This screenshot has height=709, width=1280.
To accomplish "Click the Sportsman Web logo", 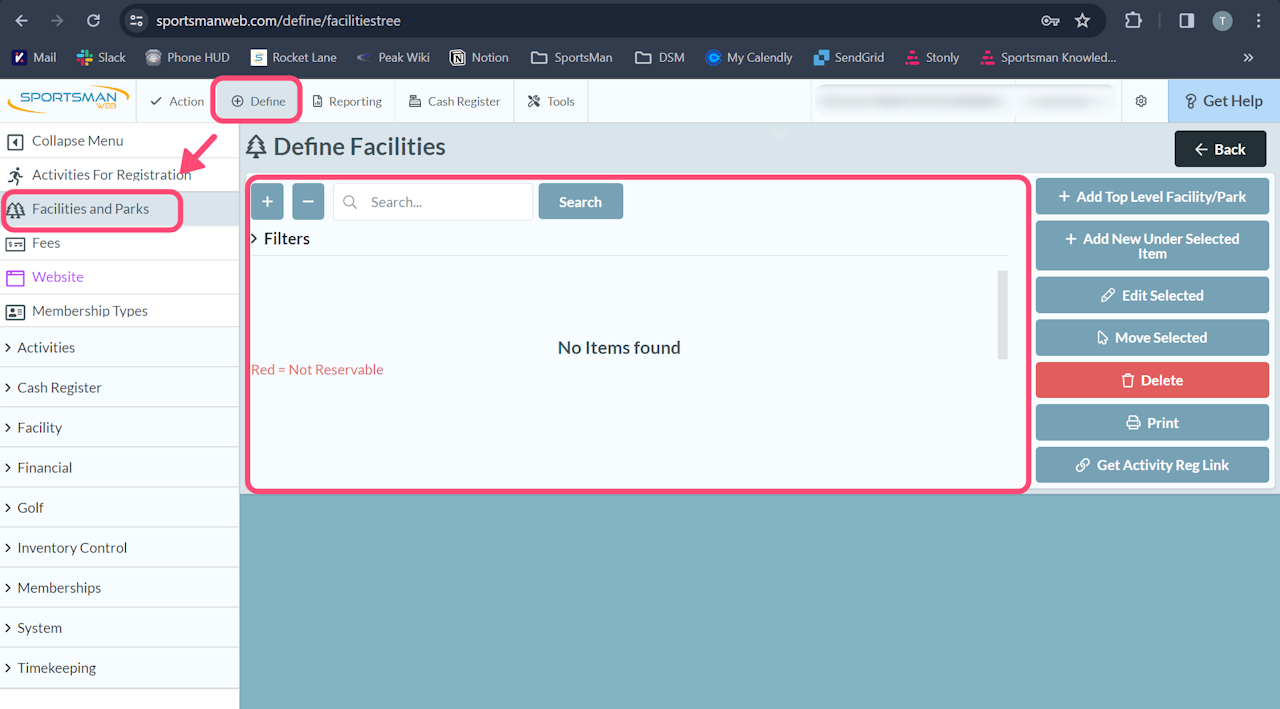I will [x=69, y=101].
